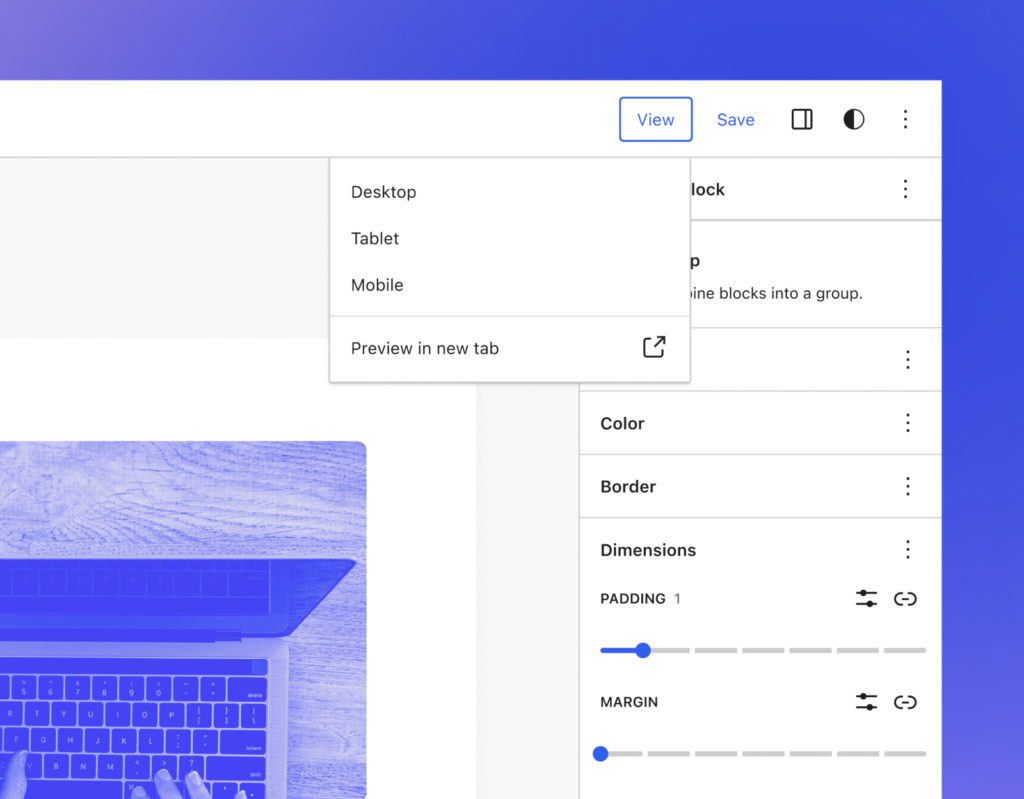The image size is (1024, 799).
Task: Click the PADDING label
Action: 632,598
